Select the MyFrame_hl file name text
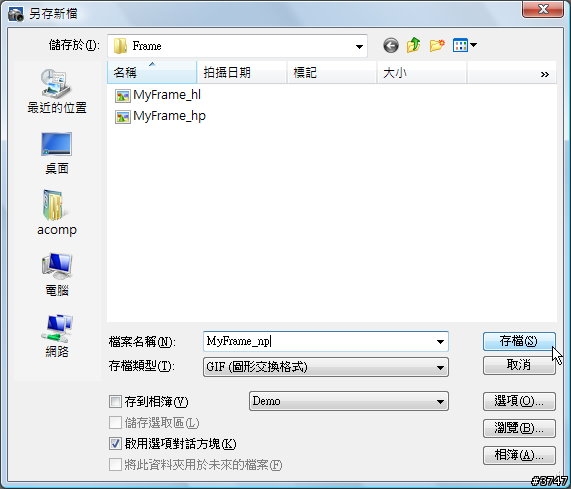Viewport: 571px width, 489px height. pos(167,95)
